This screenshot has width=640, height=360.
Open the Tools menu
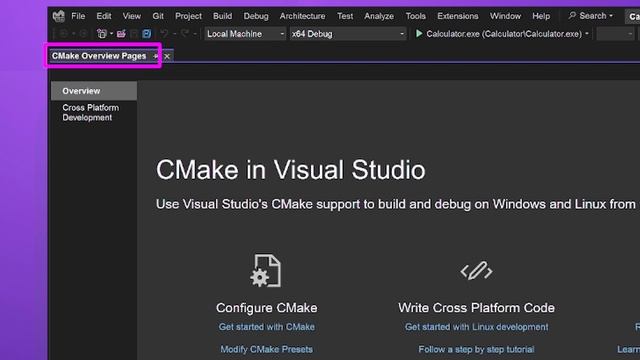(416, 16)
